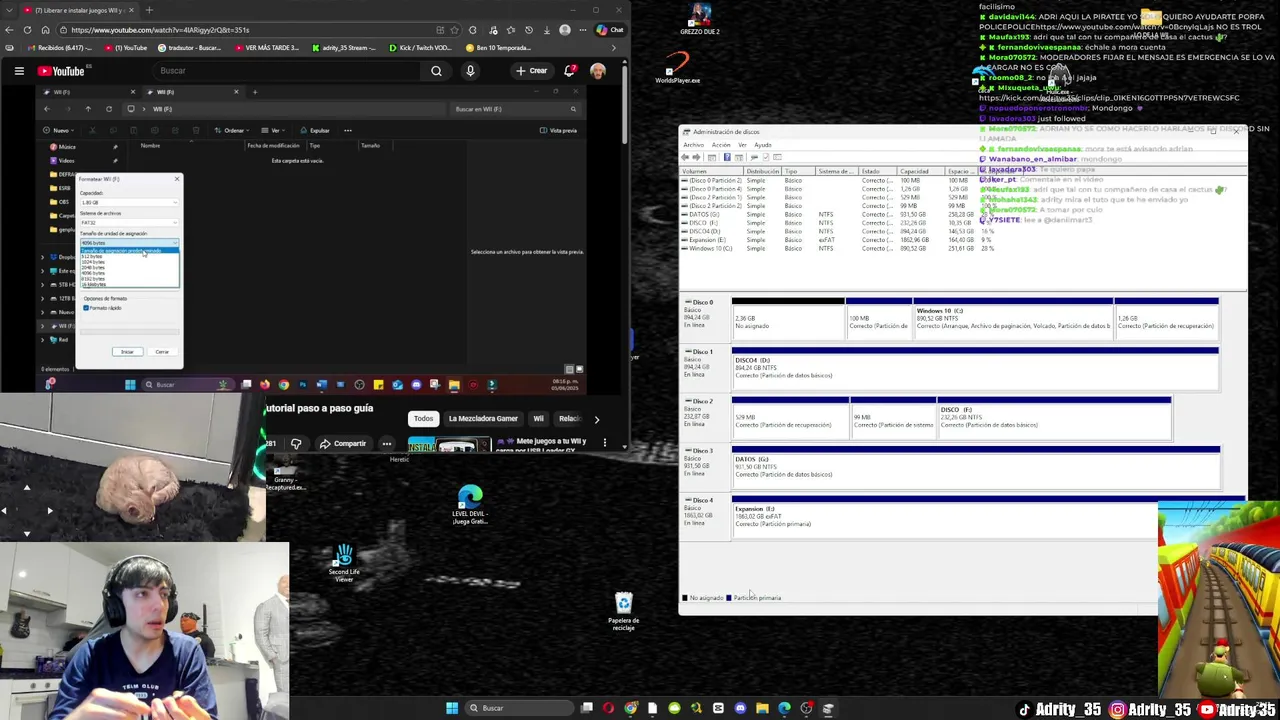This screenshot has width=1280, height=720.
Task: Select the La Mezcladora Gamer chip
Action: pyautogui.click(x=483, y=419)
